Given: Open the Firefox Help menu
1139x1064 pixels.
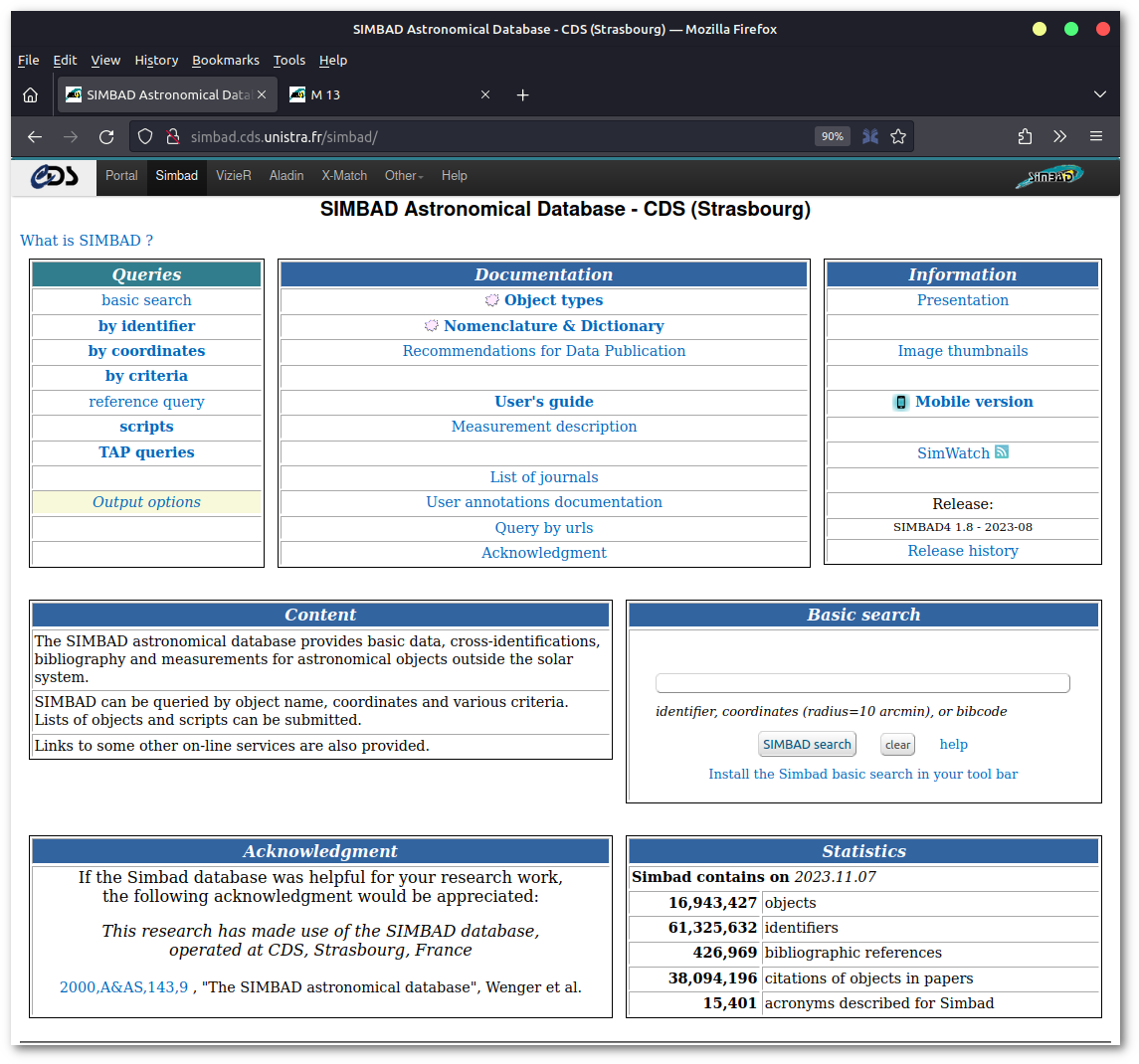Looking at the screenshot, I should point(332,61).
